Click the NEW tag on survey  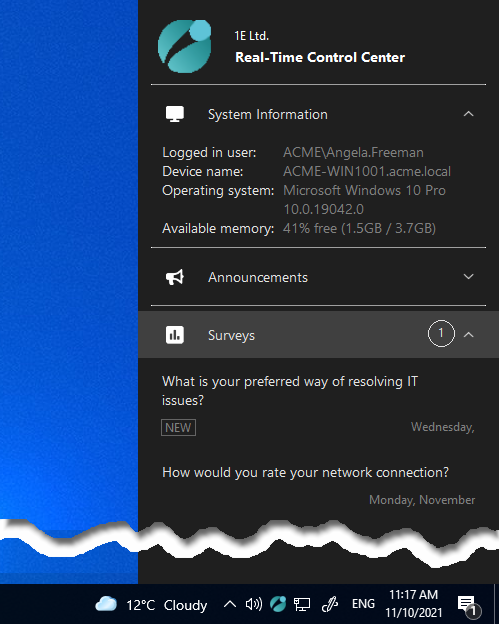tap(178, 428)
